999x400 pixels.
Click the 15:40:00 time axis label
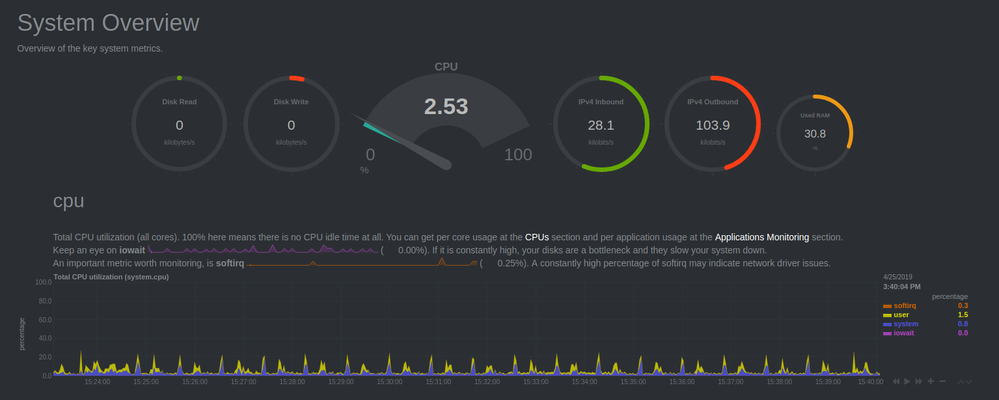click(870, 382)
